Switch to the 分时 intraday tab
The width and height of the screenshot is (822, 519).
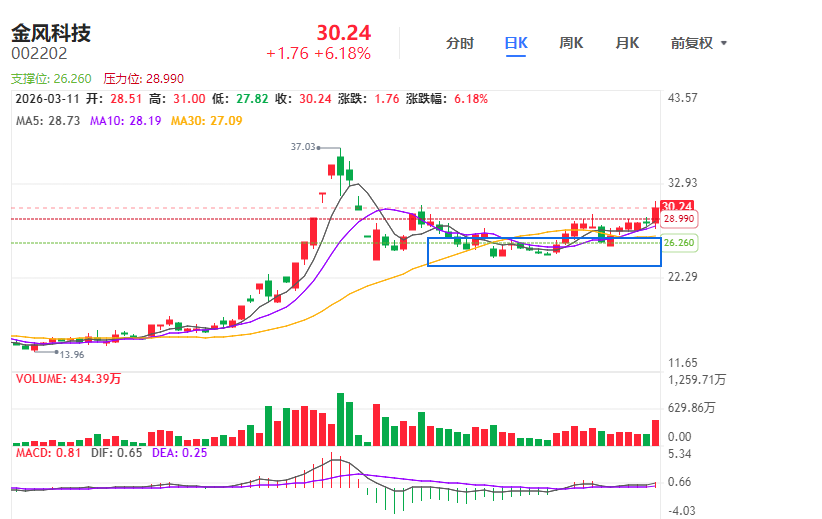pos(460,43)
